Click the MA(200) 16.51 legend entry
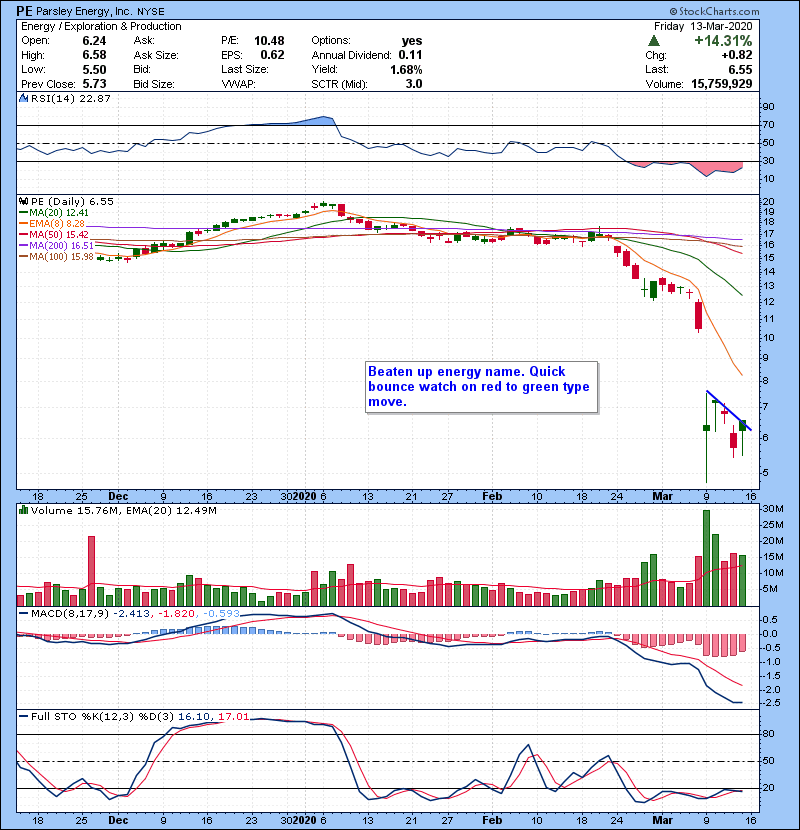This screenshot has height=830, width=800. (x=57, y=246)
